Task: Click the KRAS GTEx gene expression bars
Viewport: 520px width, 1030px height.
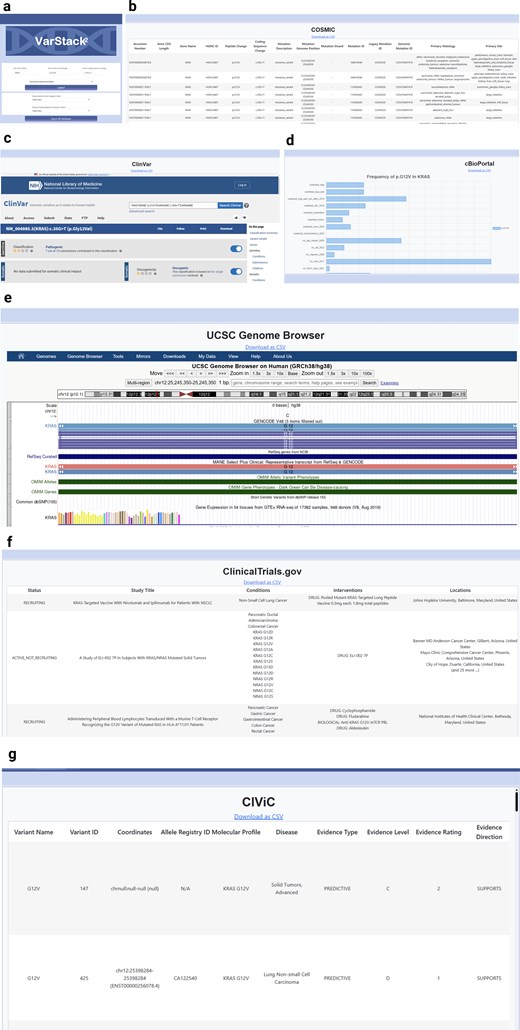Action: click(120, 518)
